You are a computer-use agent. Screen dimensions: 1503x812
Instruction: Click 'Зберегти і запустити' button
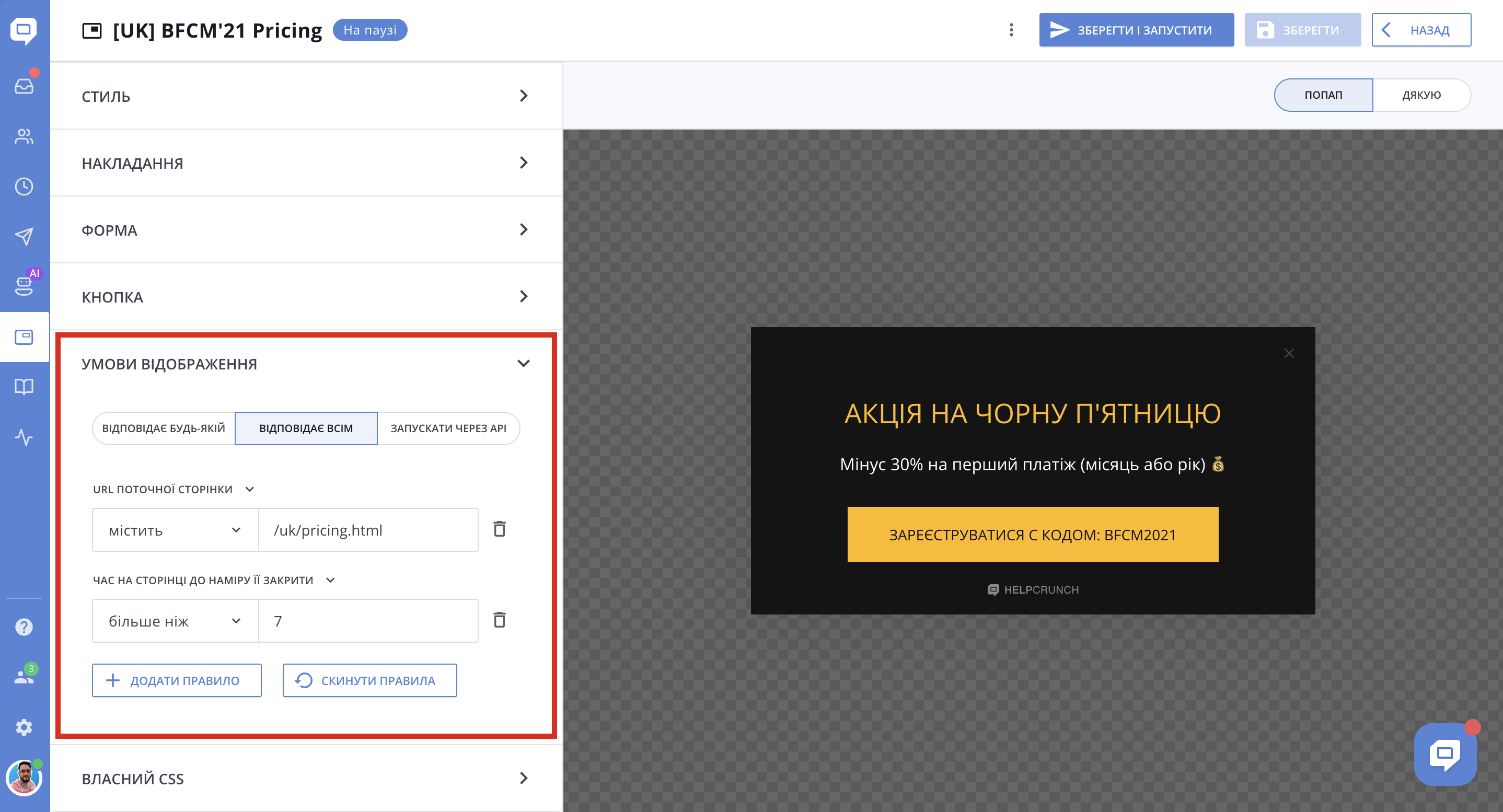click(1136, 30)
